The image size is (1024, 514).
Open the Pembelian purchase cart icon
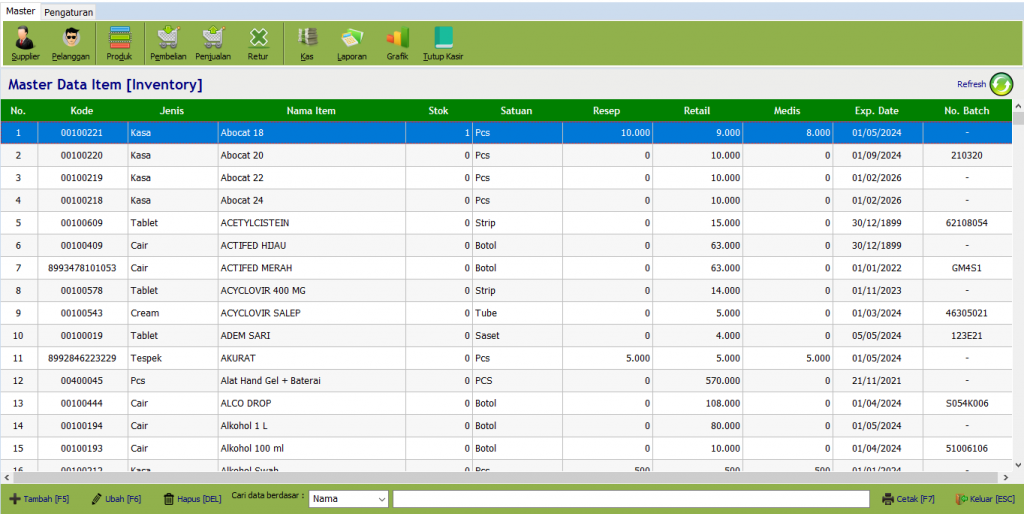168,42
